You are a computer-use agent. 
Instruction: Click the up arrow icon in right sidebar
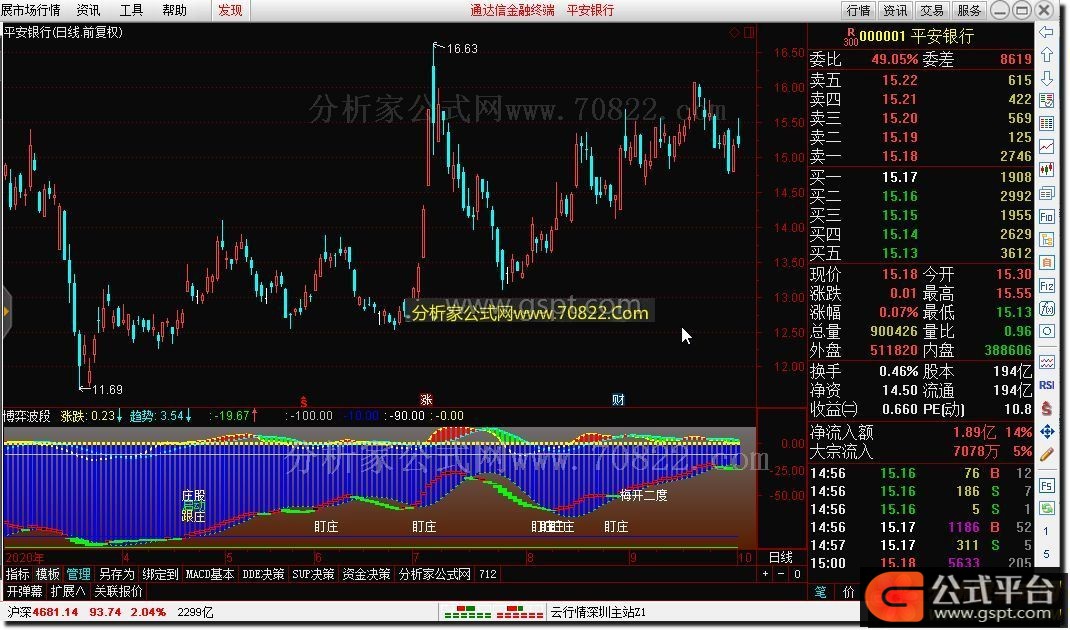coord(1046,55)
